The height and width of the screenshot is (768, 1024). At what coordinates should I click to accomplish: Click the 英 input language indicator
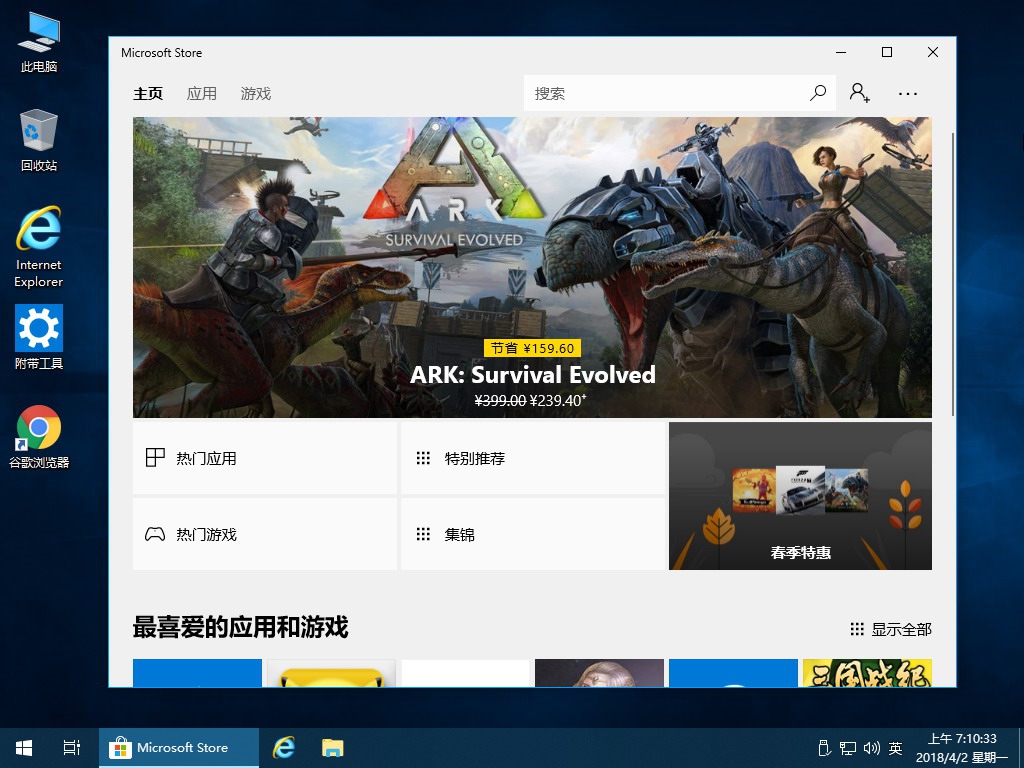tap(895, 748)
